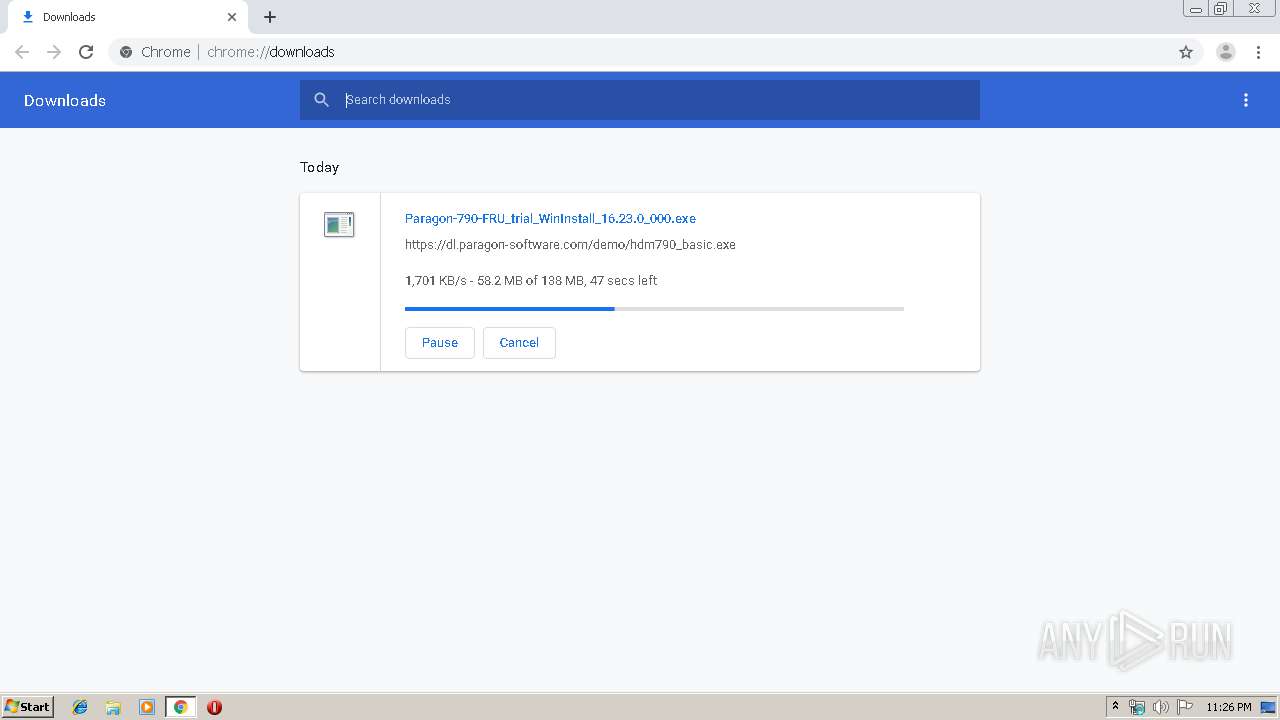Viewport: 1280px width, 720px height.
Task: Restore down the Chrome window
Action: [1221, 9]
